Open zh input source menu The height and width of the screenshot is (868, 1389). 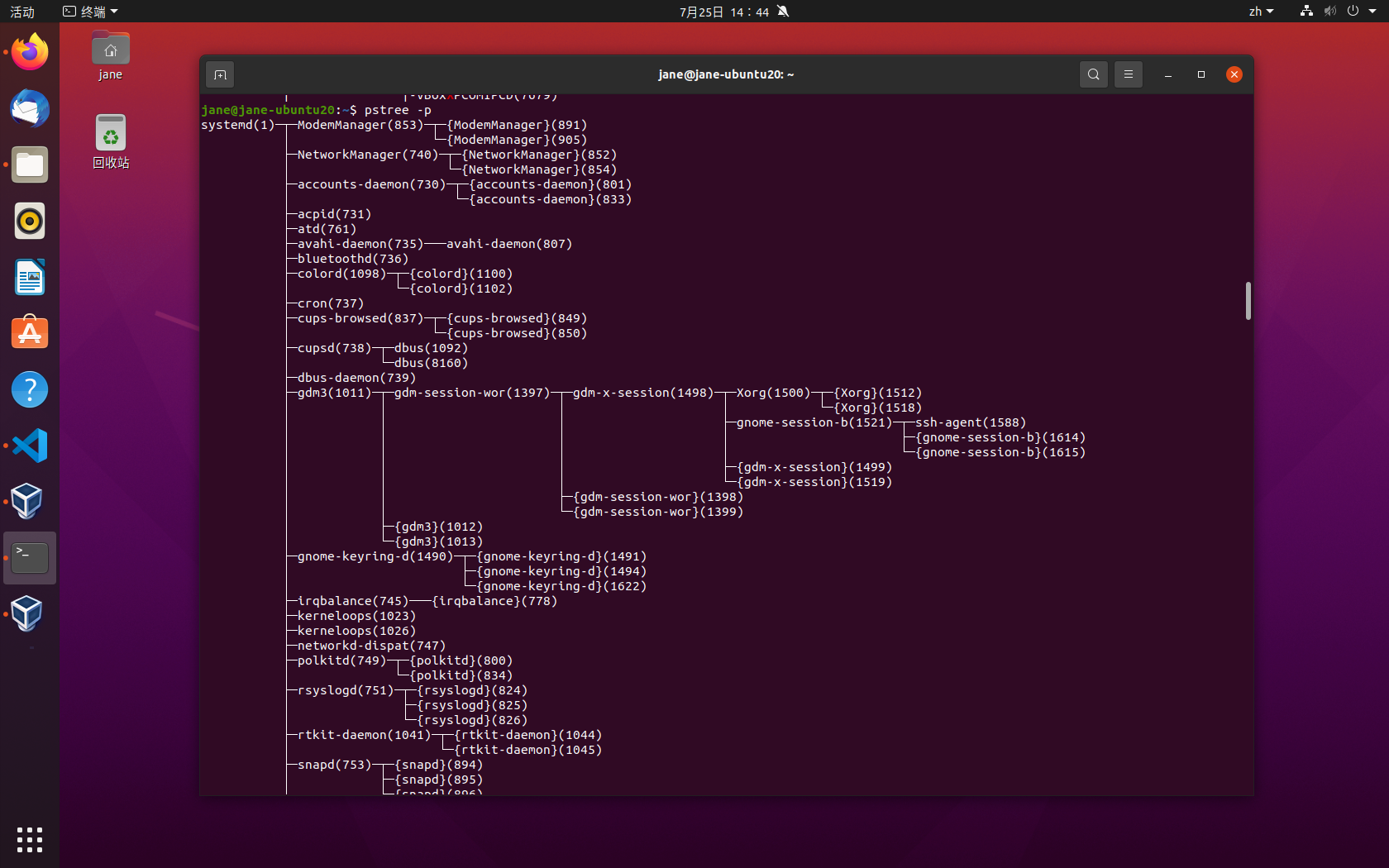(x=1261, y=12)
